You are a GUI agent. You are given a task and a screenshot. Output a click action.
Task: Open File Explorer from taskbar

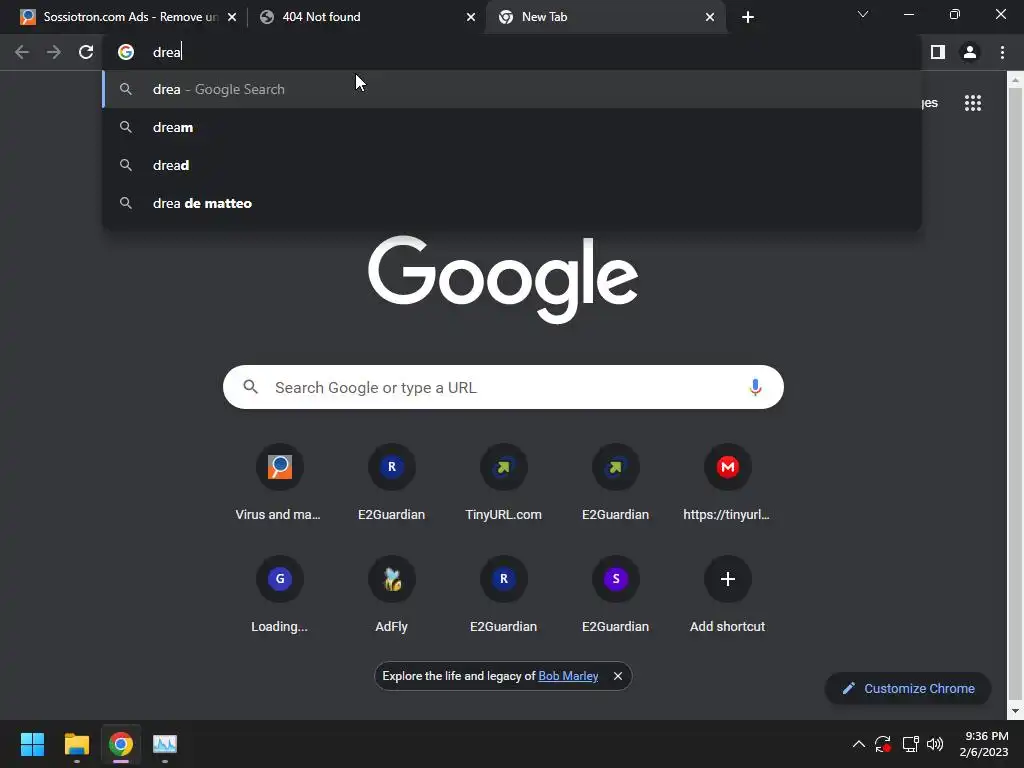(76, 744)
